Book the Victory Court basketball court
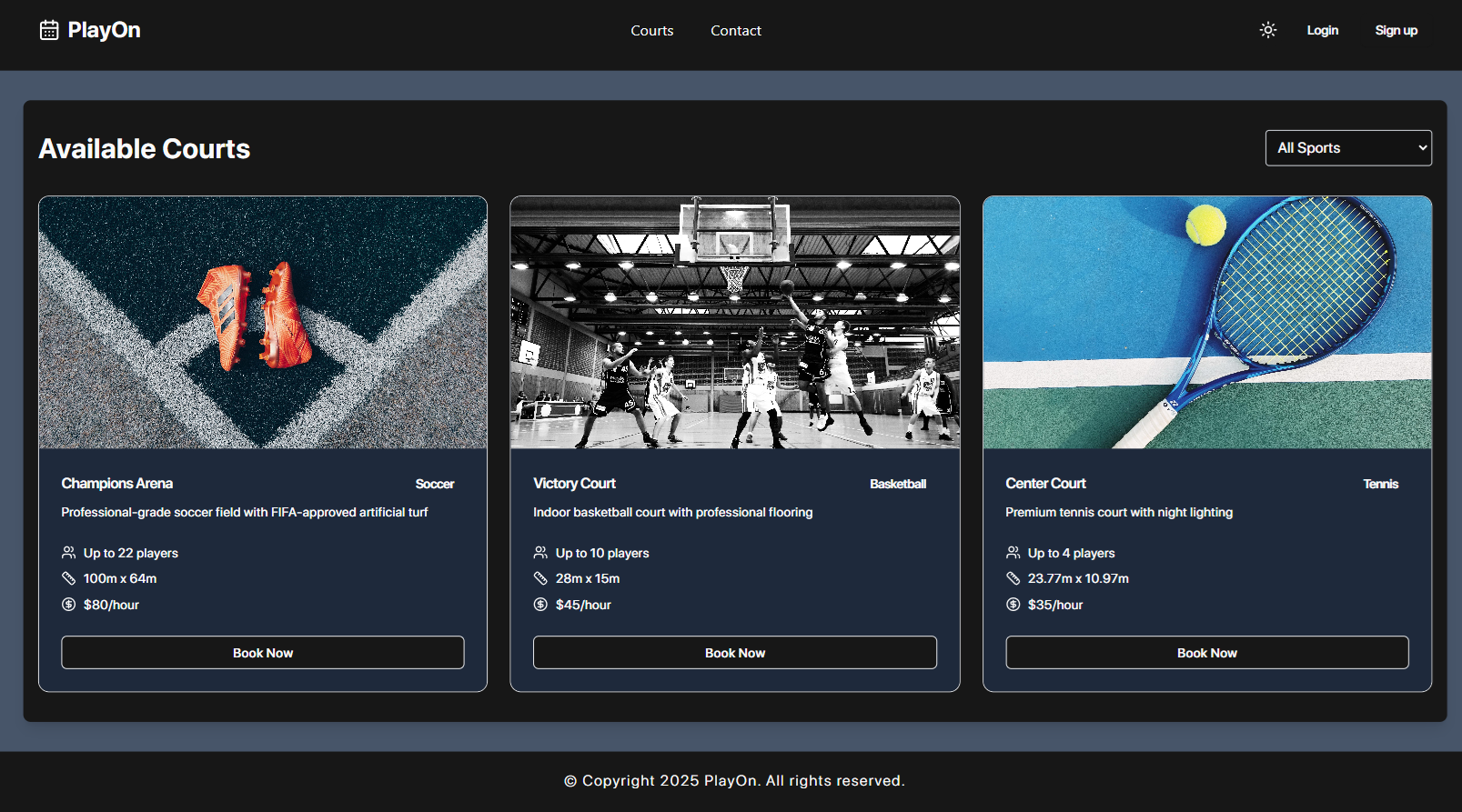The image size is (1462, 812). 734,653
